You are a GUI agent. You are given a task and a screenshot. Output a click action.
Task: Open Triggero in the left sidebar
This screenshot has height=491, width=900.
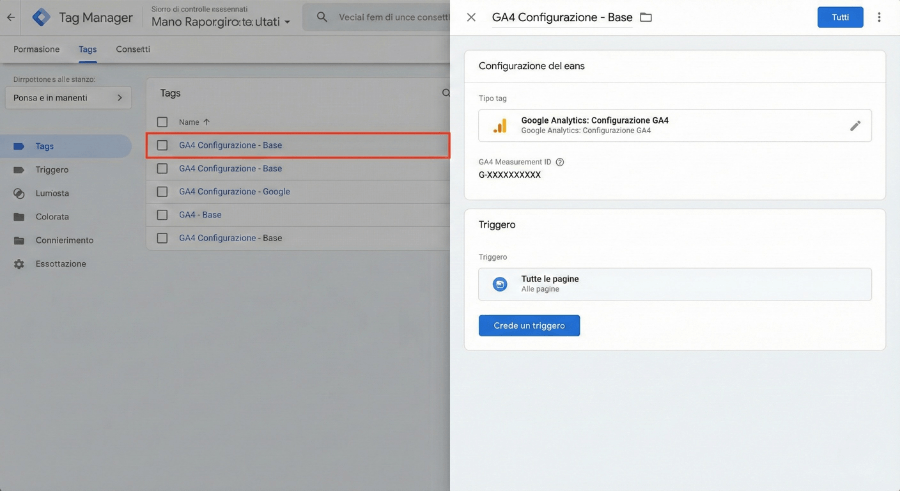52,170
